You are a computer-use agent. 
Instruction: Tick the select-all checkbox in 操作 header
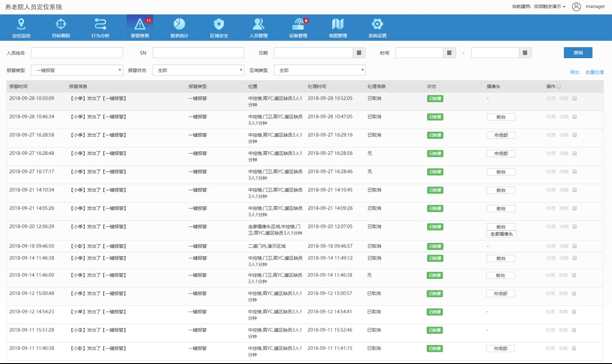[559, 86]
